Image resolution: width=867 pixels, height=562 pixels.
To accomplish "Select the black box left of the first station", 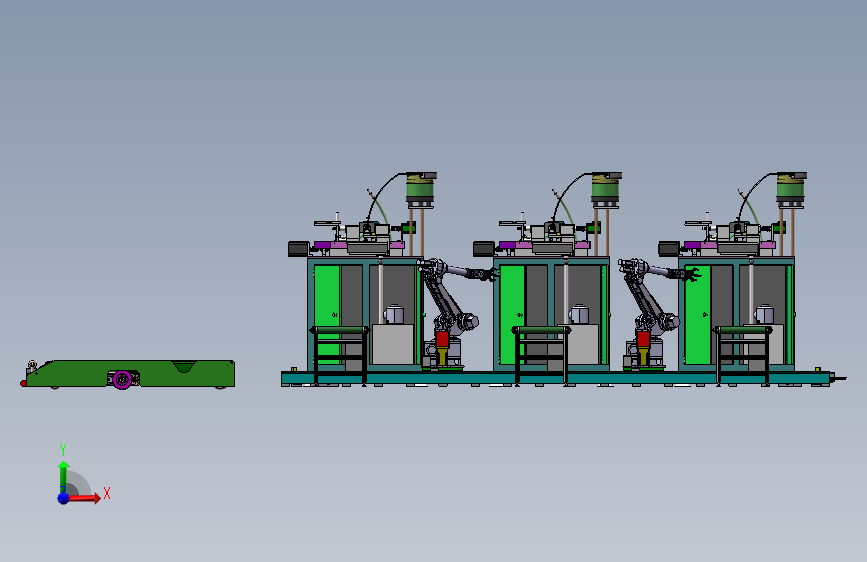I will pos(299,248).
